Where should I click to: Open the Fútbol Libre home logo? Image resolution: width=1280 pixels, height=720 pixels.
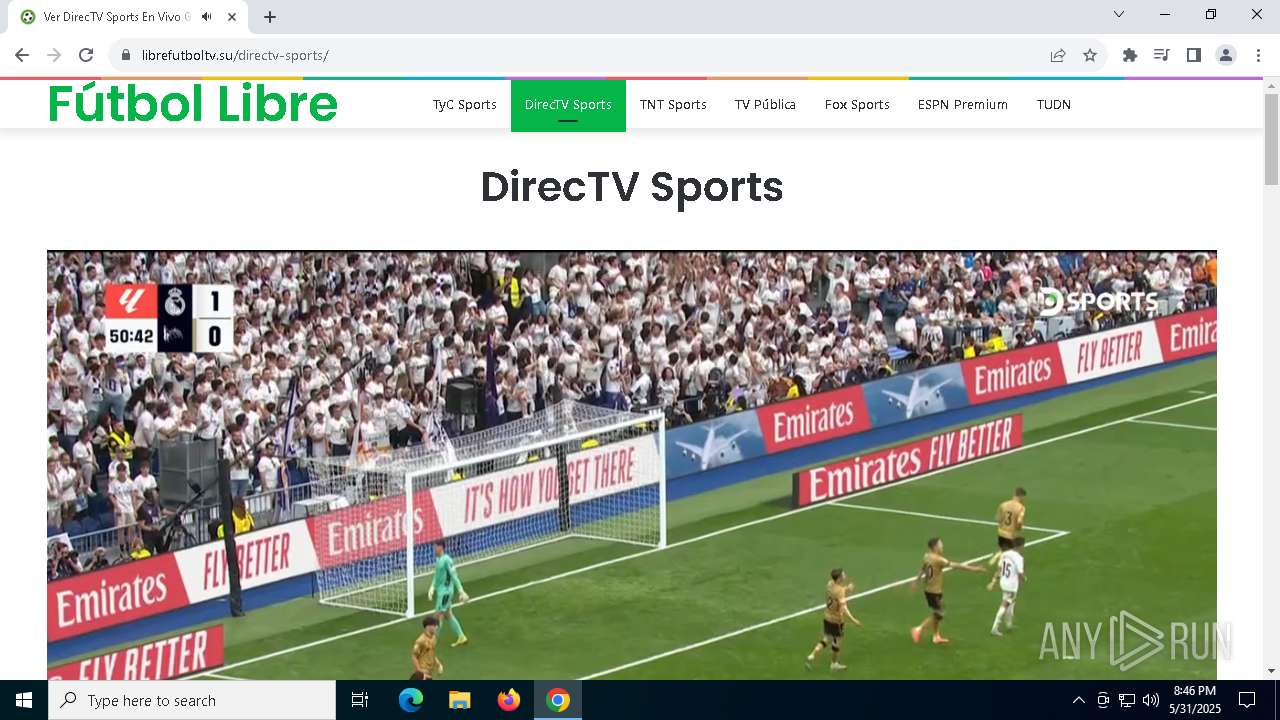[193, 103]
